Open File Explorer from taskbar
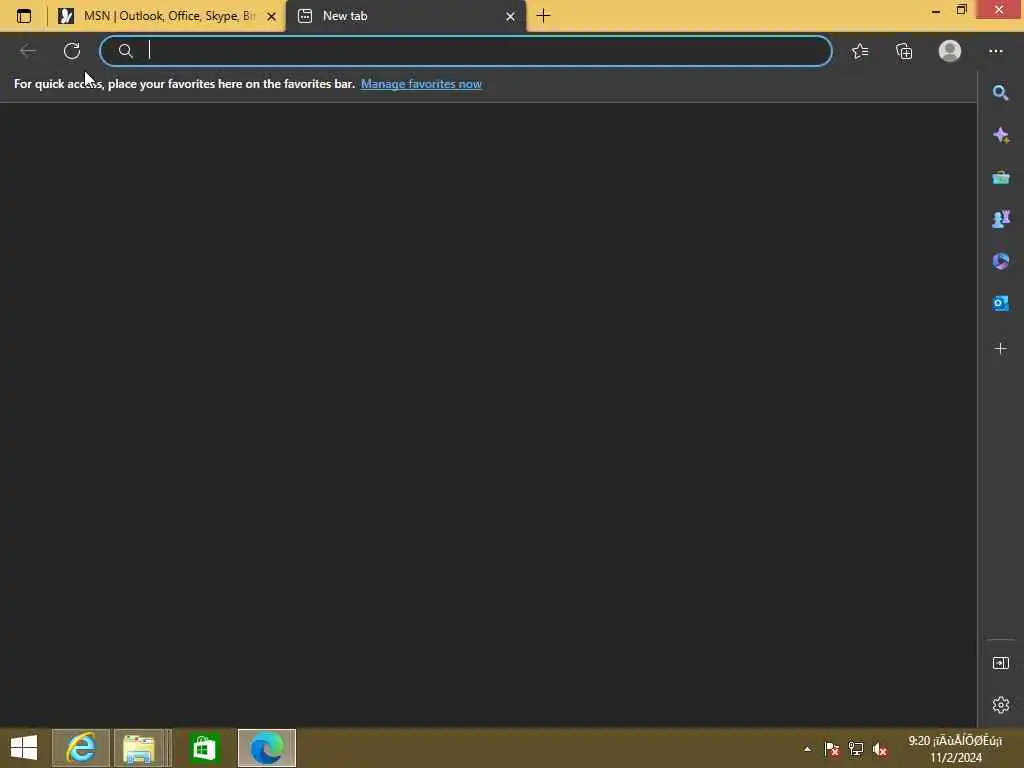The width and height of the screenshot is (1024, 768). pyautogui.click(x=139, y=748)
